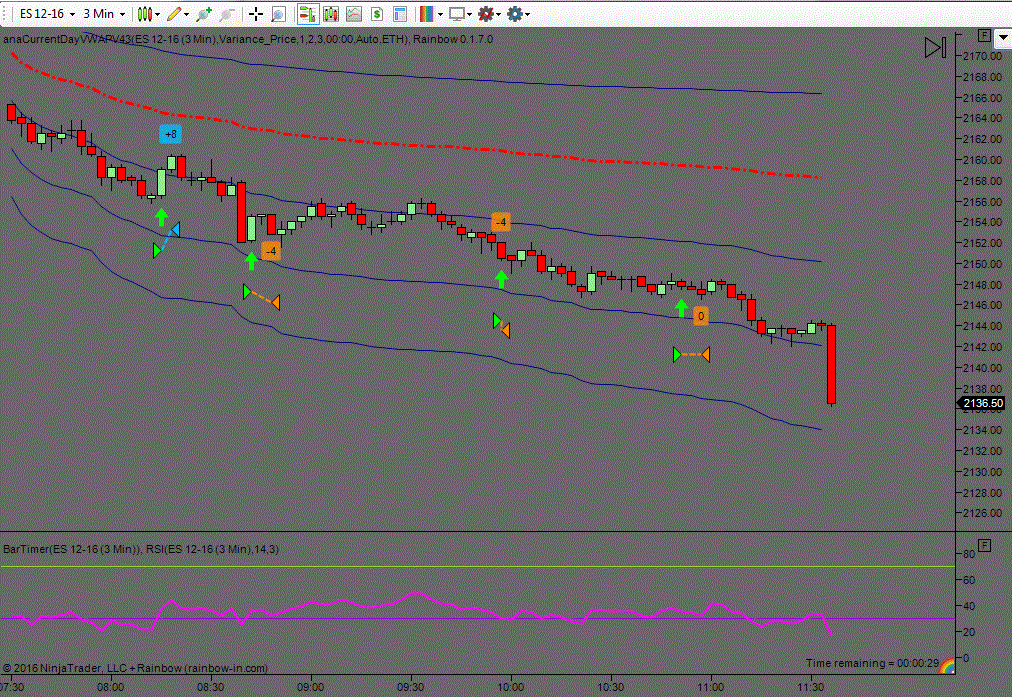Click the monitor display icon
The width and height of the screenshot is (1012, 697).
point(457,14)
